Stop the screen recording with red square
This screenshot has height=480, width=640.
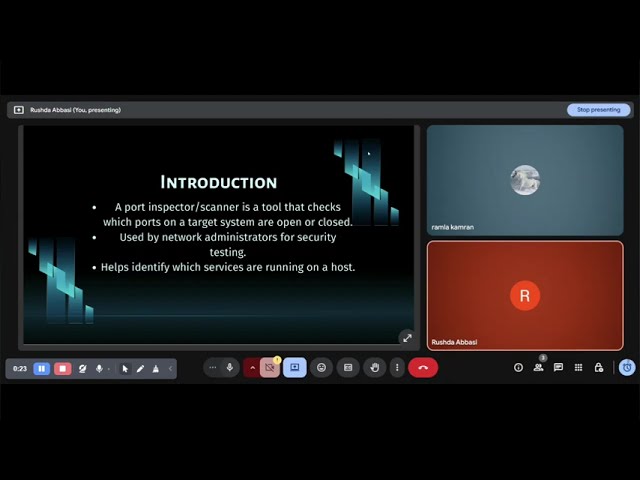[x=62, y=369]
